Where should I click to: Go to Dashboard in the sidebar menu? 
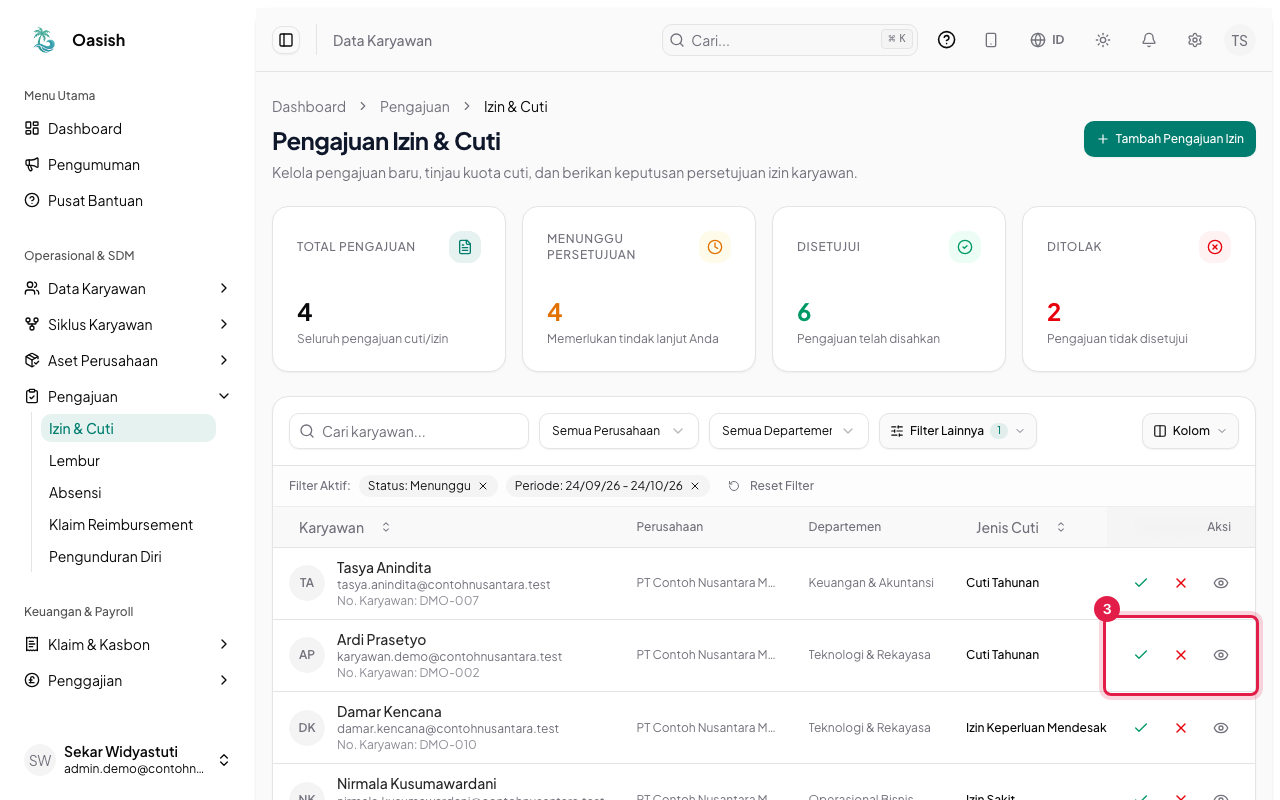128,129
